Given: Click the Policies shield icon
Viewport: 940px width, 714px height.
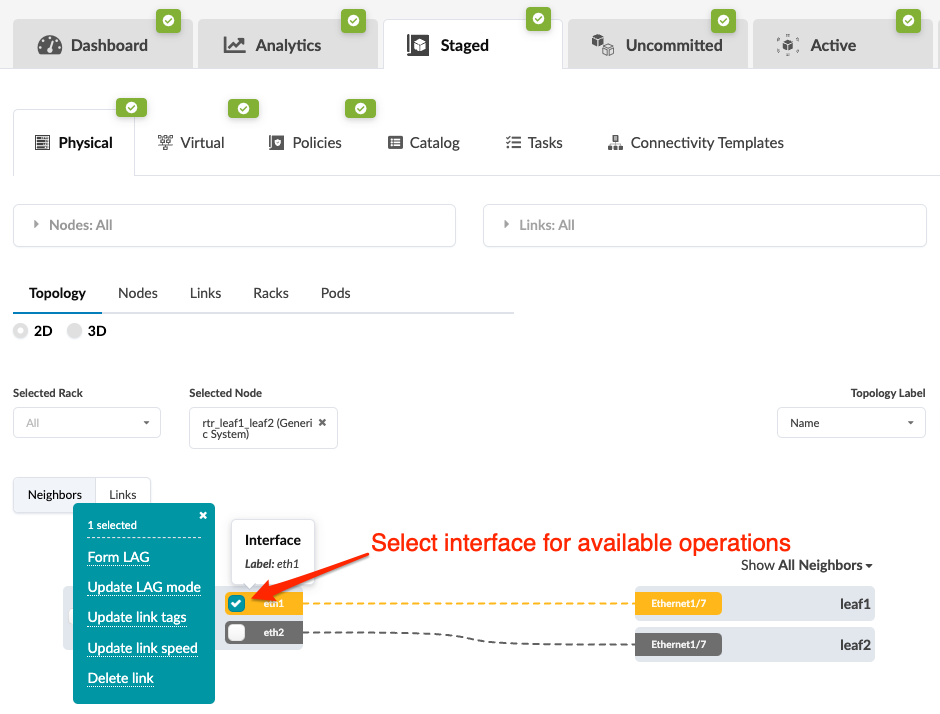Looking at the screenshot, I should [276, 143].
